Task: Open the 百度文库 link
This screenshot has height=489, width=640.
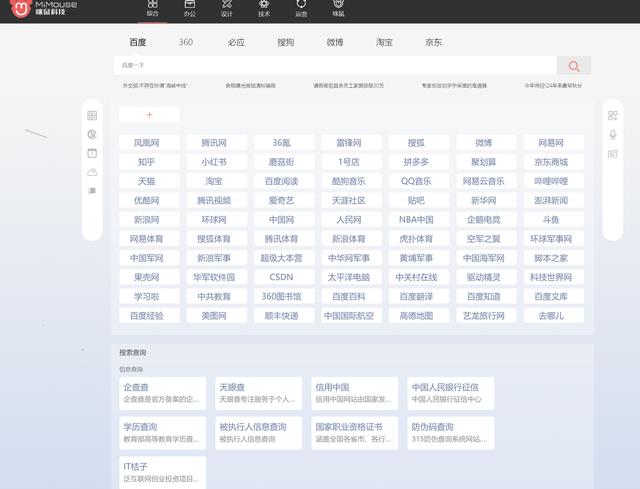Action: (x=554, y=296)
